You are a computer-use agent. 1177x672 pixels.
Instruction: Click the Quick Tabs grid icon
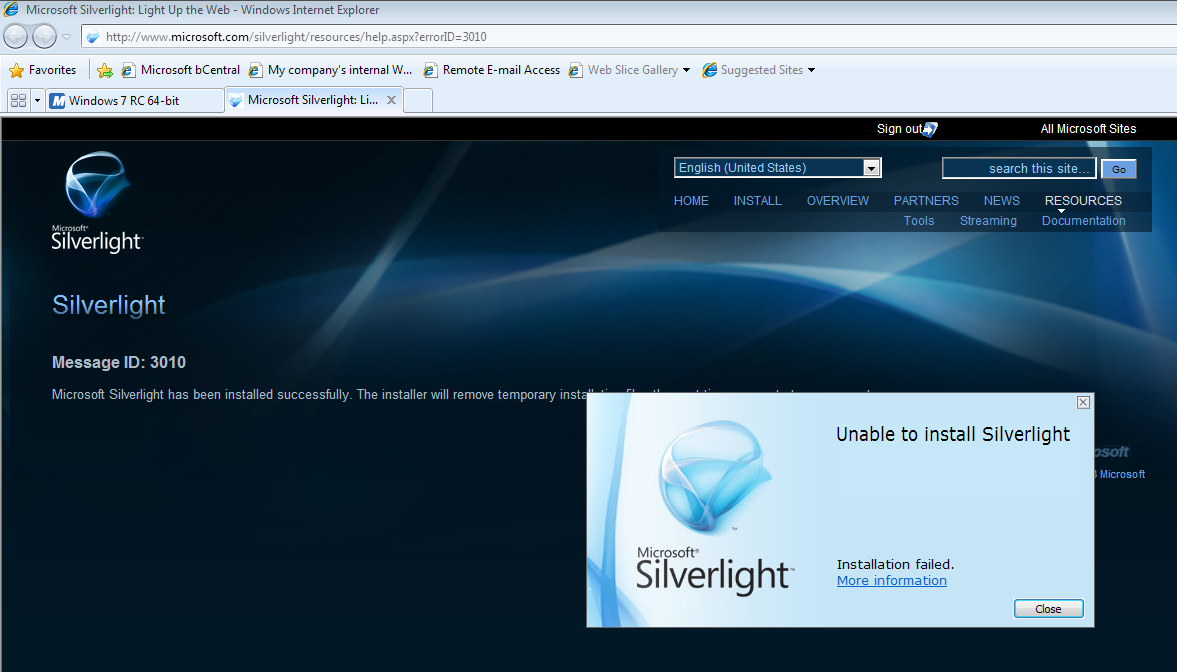coord(19,100)
